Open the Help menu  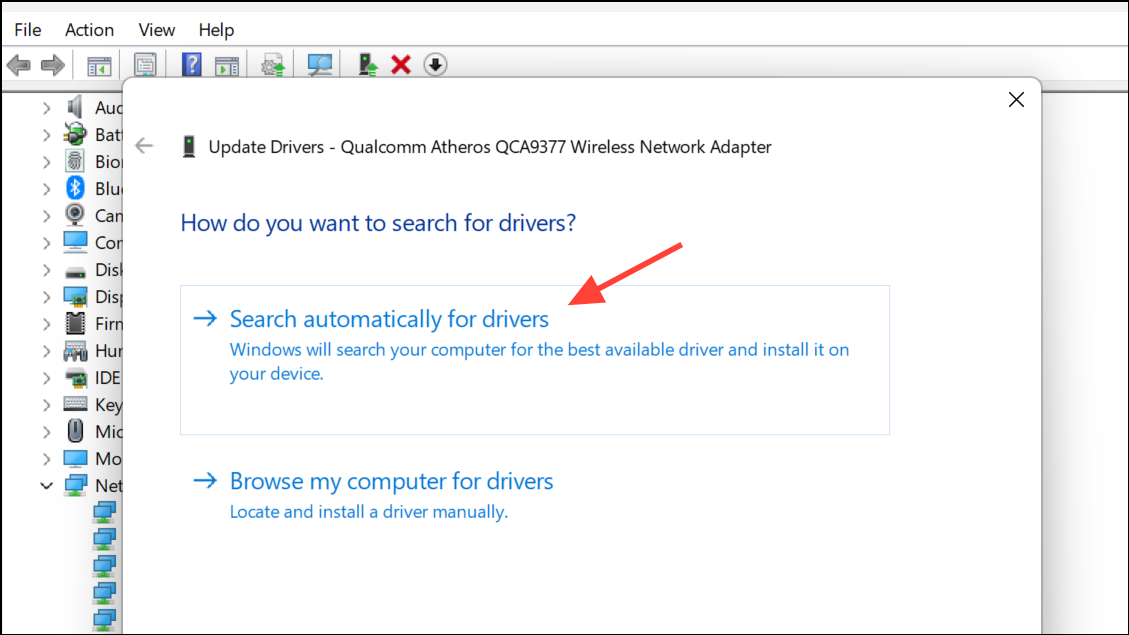216,30
